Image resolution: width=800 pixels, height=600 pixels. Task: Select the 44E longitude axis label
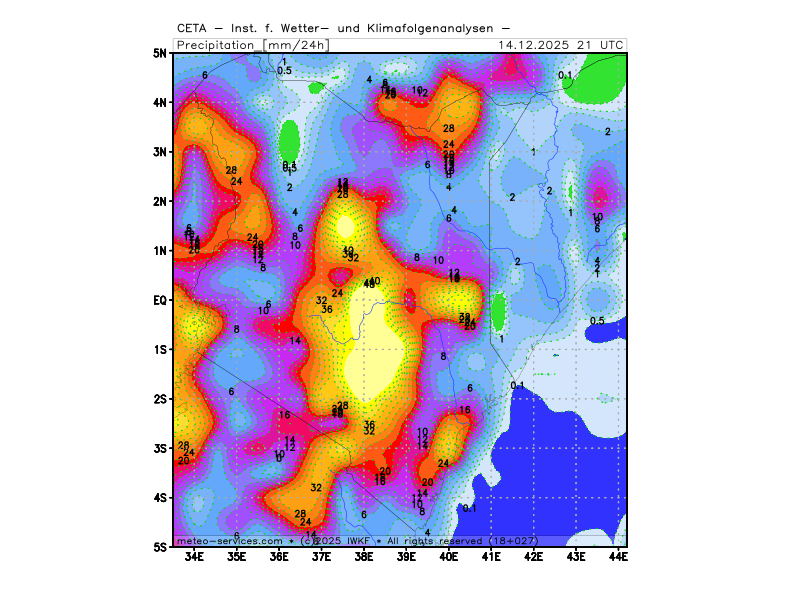[618, 556]
